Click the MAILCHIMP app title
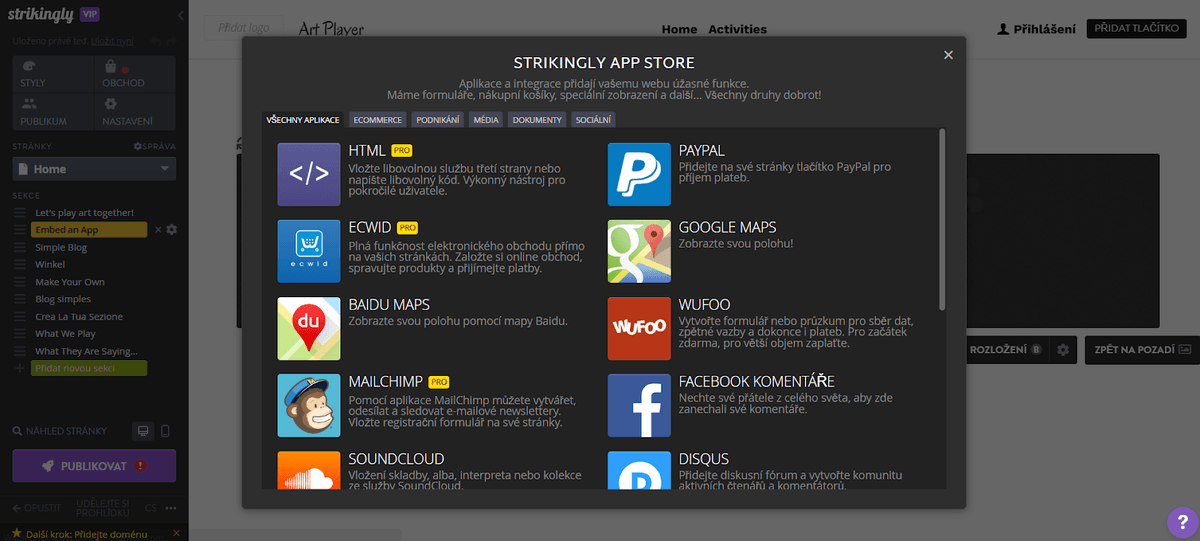This screenshot has height=541, width=1200. coord(385,381)
